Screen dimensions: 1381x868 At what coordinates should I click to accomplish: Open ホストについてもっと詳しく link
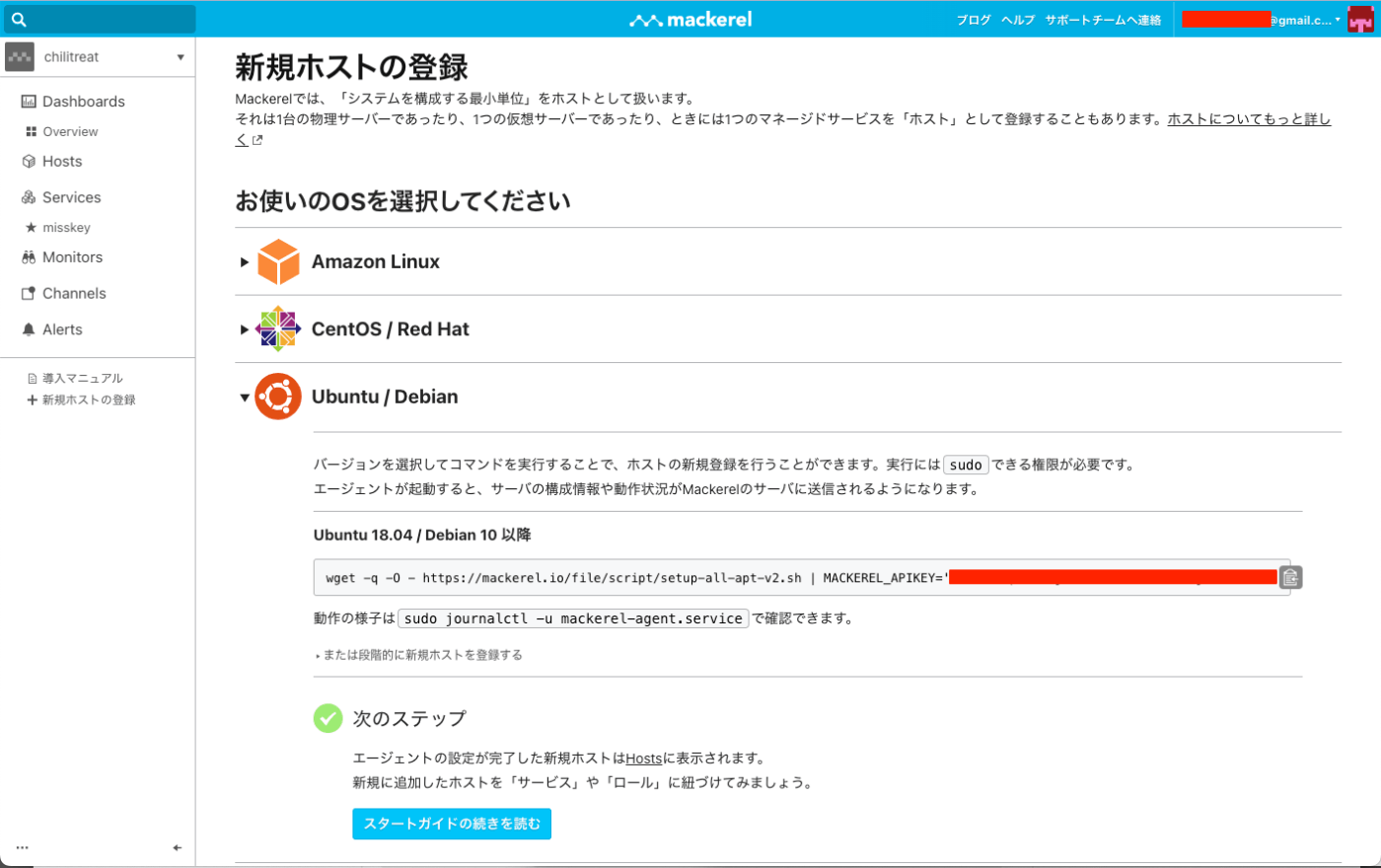click(x=1249, y=119)
